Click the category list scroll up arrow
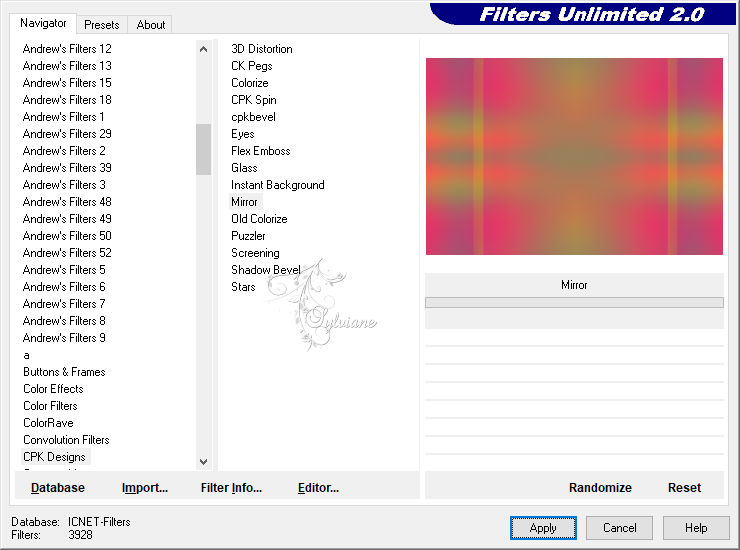Screen dimensions: 740x550 pos(203,49)
